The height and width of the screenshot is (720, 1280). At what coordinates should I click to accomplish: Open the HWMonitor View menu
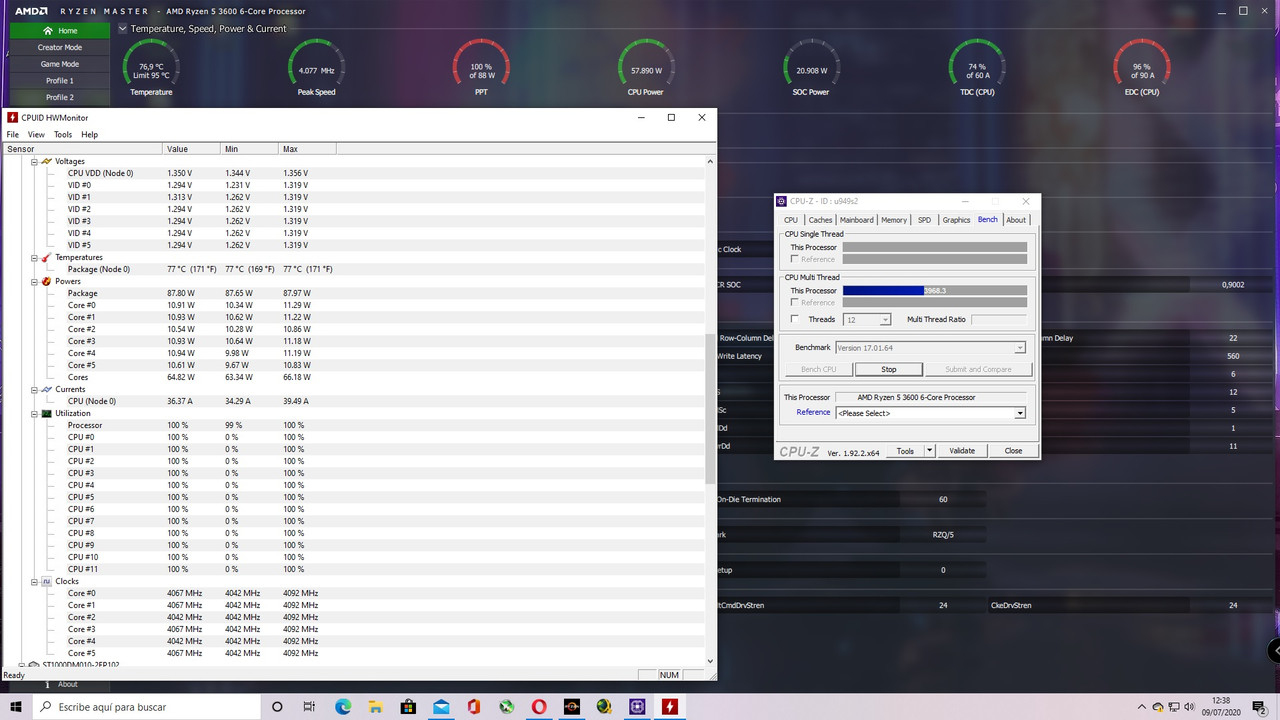pyautogui.click(x=36, y=134)
